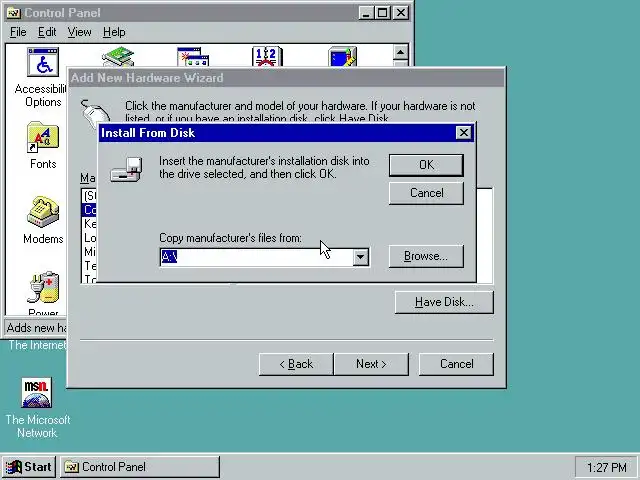Select the highlighted manufacturer list row
This screenshot has height=480, width=640.
[90, 210]
